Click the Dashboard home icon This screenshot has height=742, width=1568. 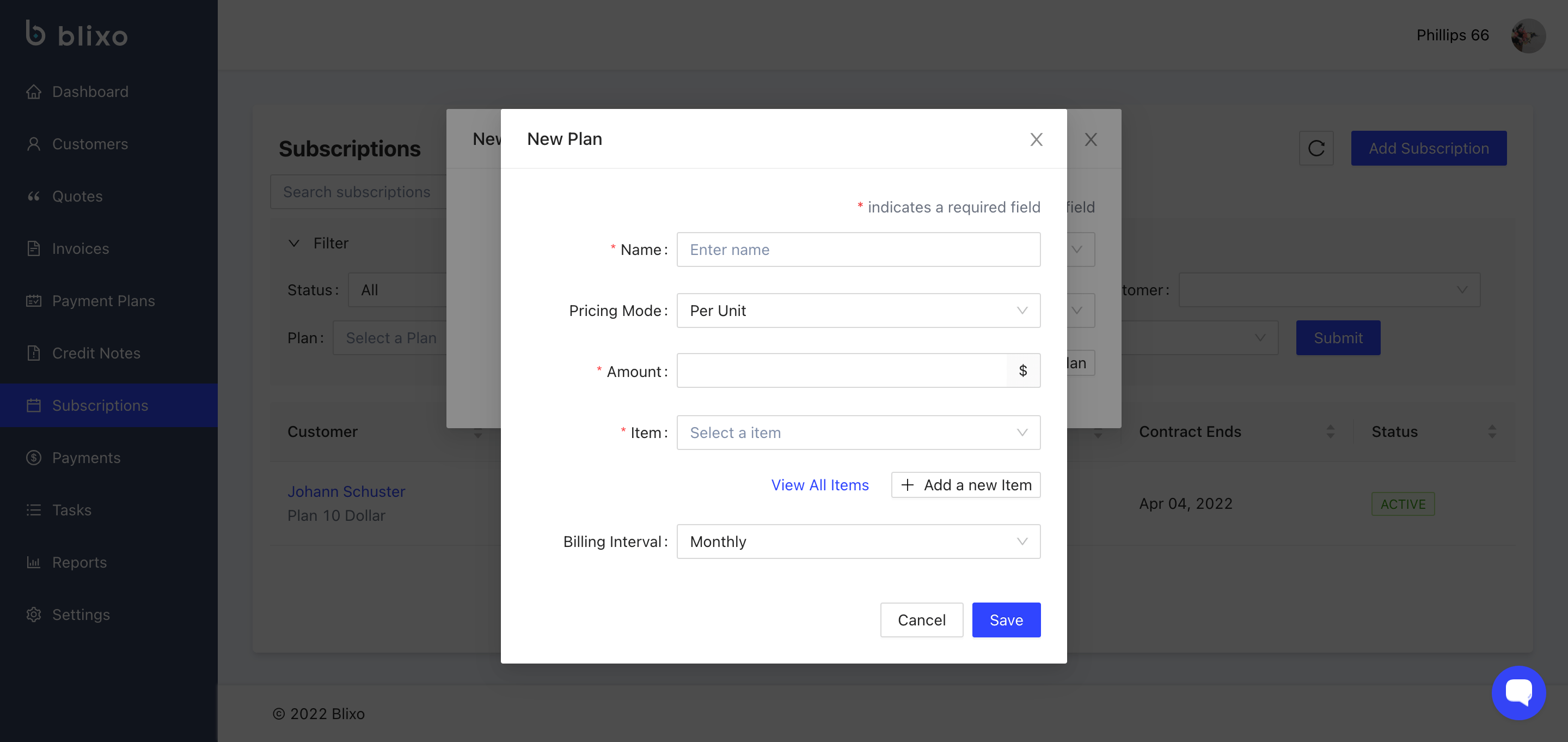(x=33, y=92)
